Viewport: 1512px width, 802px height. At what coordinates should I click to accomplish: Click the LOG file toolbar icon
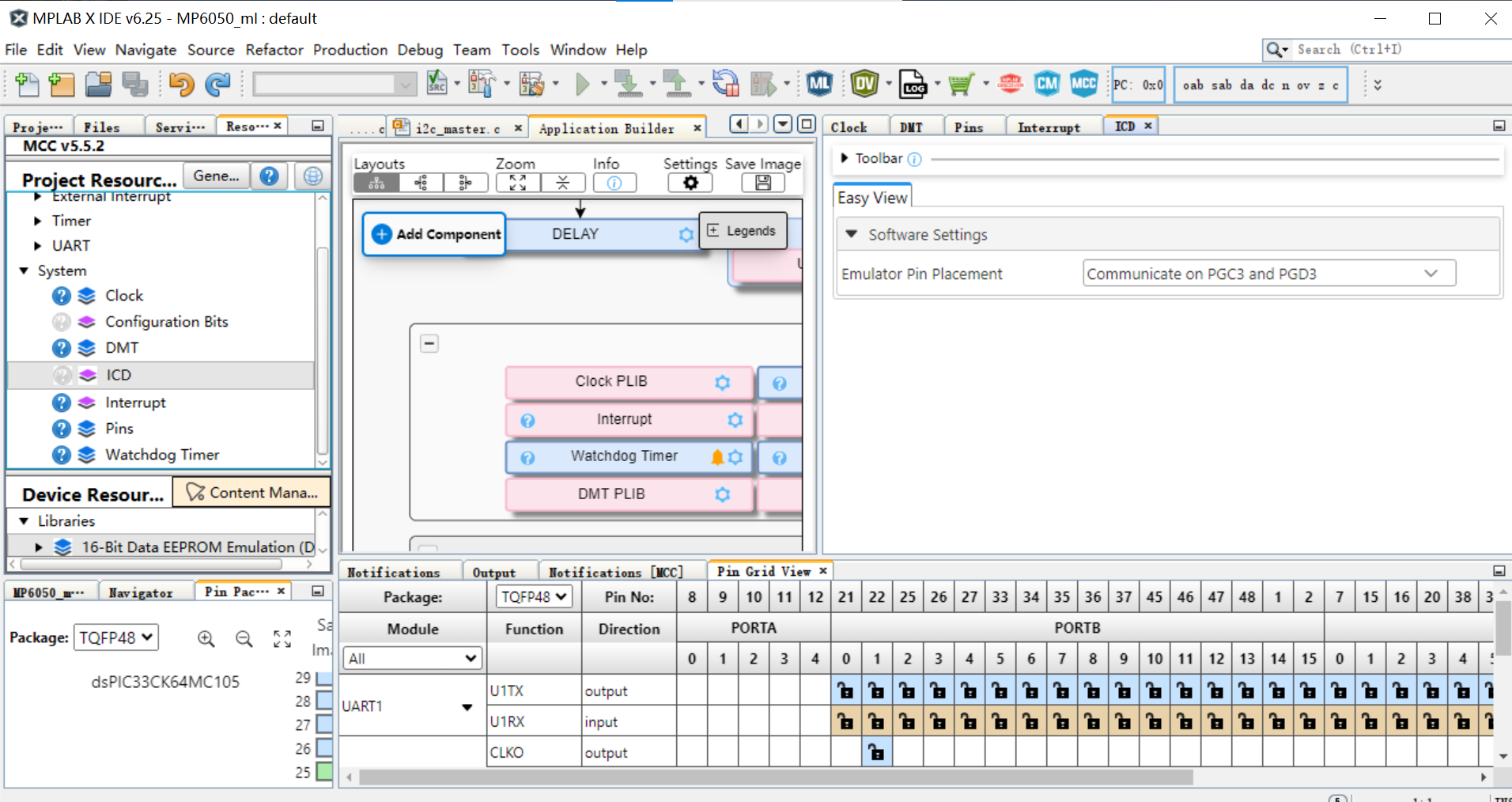tap(913, 84)
